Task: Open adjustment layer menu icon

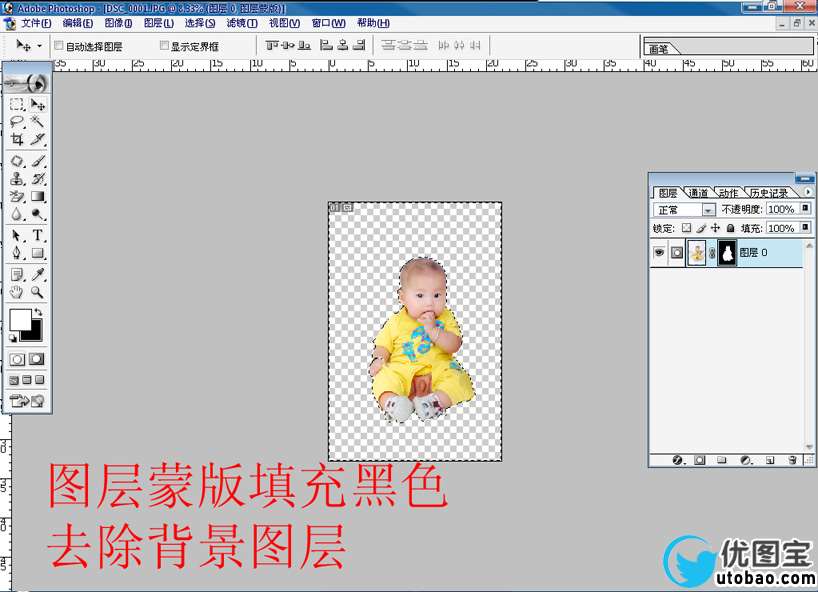Action: tap(746, 460)
